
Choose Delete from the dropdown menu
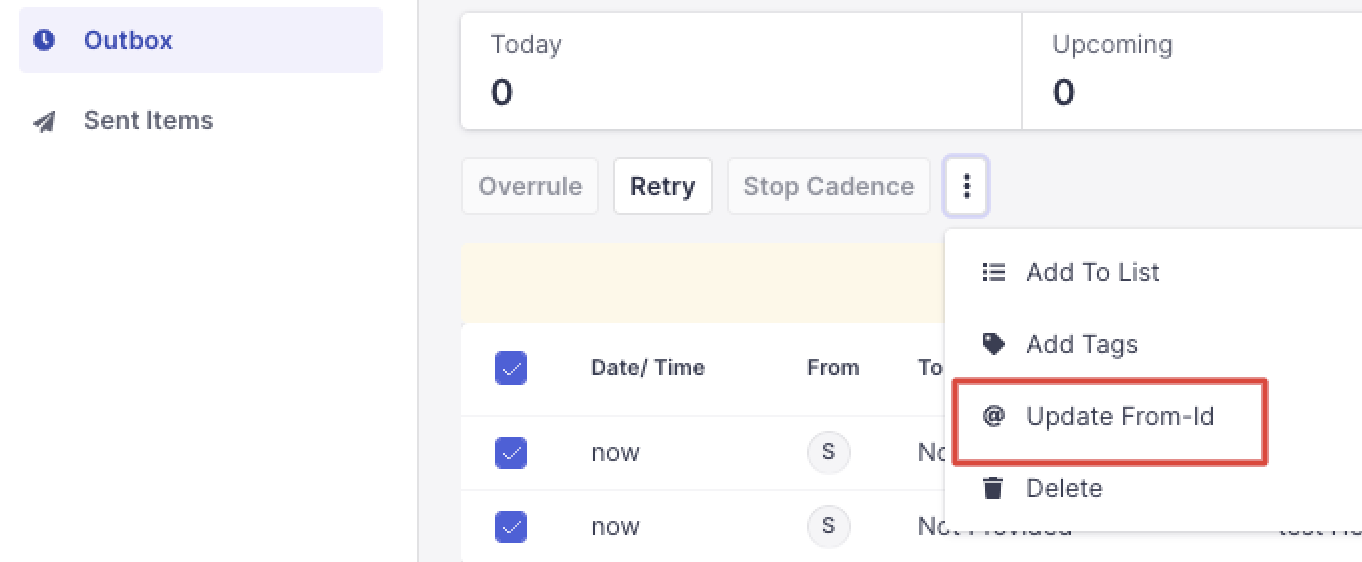coord(1064,488)
